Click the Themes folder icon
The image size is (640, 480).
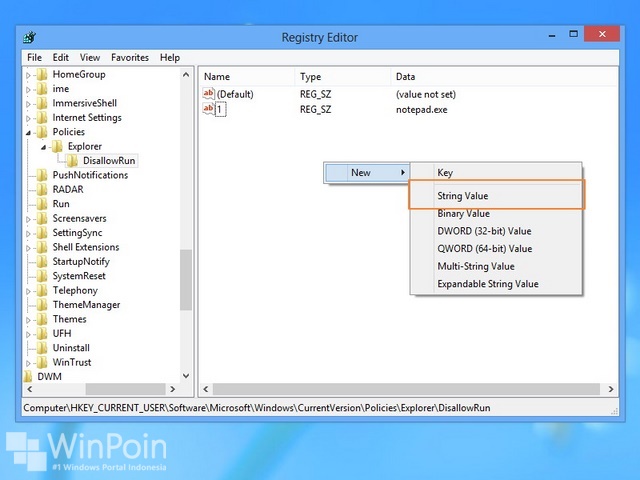click(42, 319)
